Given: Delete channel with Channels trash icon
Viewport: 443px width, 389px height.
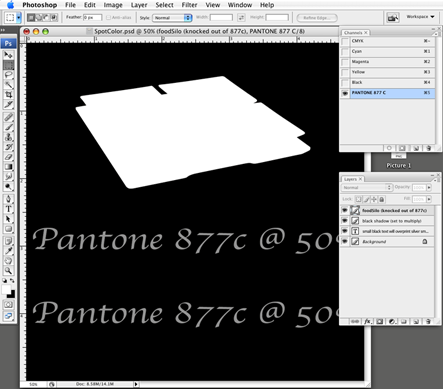Looking at the screenshot, I should [x=429, y=148].
